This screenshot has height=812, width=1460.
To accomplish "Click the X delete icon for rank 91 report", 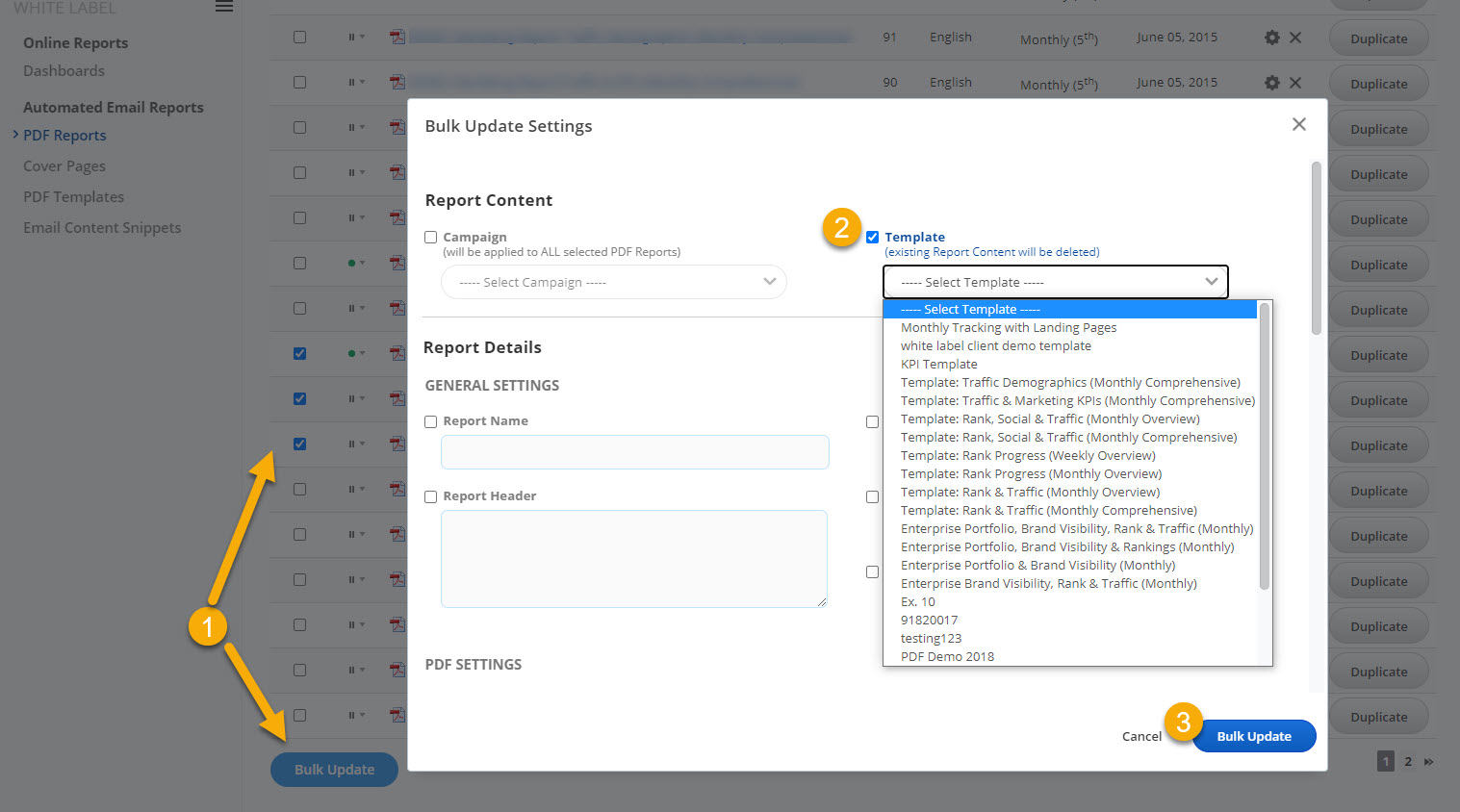I will tap(1295, 38).
